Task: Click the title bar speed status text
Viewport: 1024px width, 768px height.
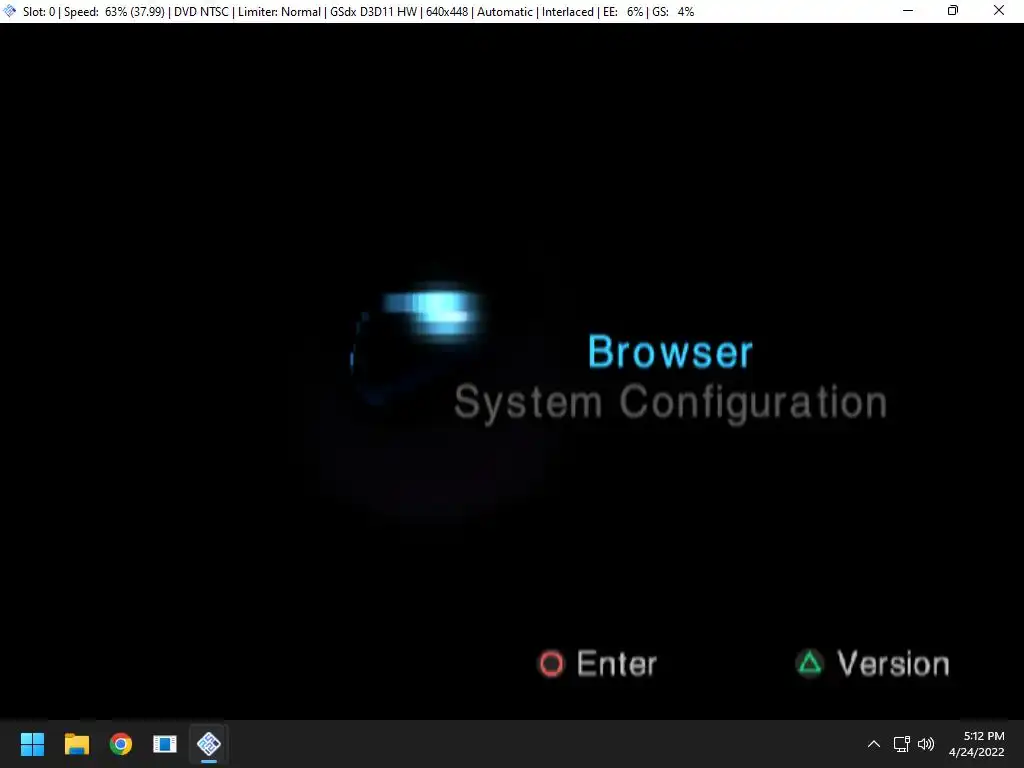Action: [x=114, y=12]
